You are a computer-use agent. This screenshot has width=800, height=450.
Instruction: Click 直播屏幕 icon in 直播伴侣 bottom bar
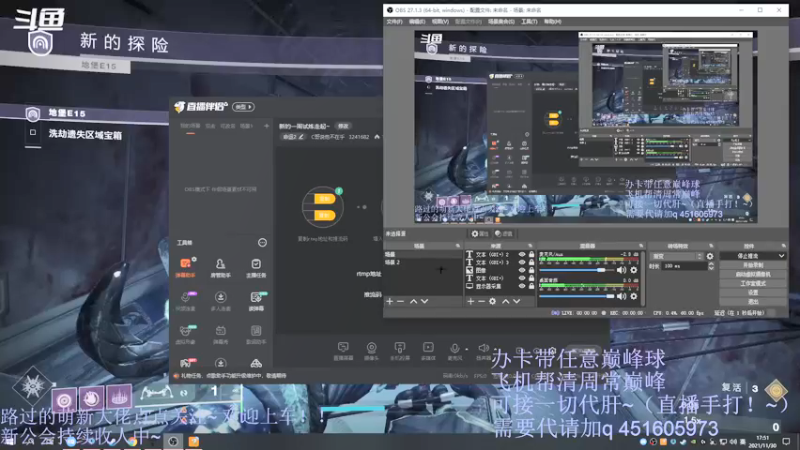(x=343, y=351)
